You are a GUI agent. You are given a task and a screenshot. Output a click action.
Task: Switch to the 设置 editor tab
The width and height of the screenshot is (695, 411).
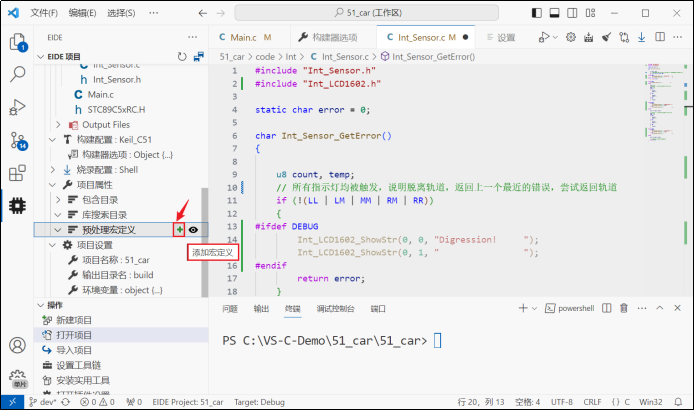tap(501, 37)
